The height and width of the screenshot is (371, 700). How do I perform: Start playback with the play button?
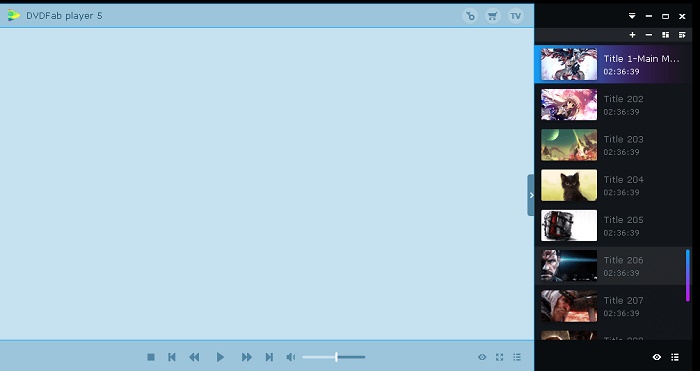(x=220, y=357)
